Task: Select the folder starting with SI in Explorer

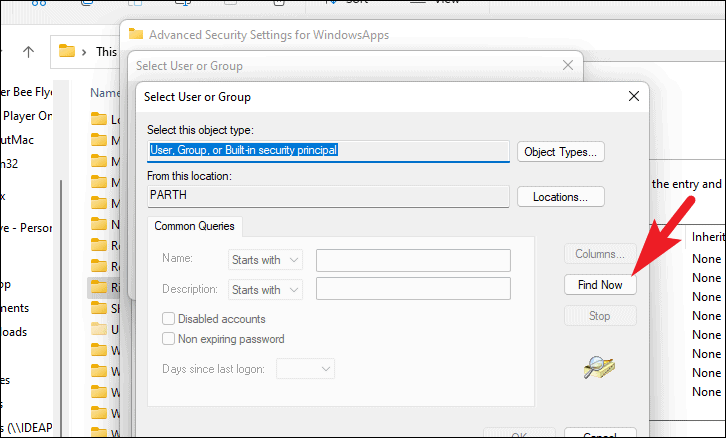Action: (x=105, y=308)
